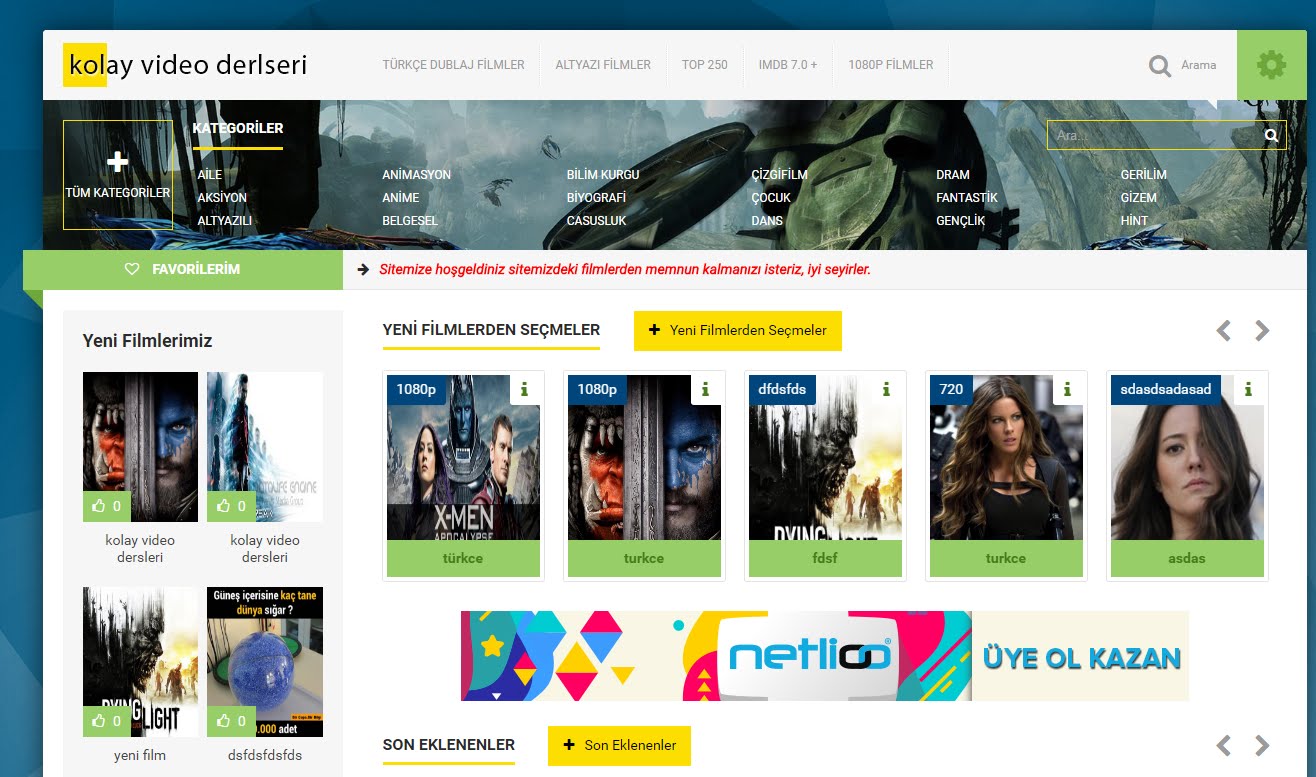Go to previous Son Eklenenler slide
Viewport: 1316px width, 777px height.
tap(1223, 745)
